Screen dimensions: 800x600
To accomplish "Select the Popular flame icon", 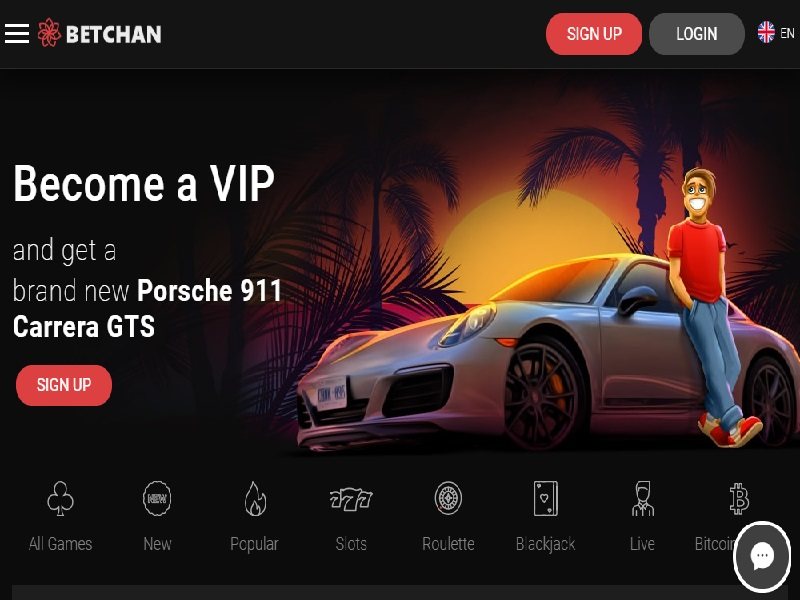I will point(255,498).
